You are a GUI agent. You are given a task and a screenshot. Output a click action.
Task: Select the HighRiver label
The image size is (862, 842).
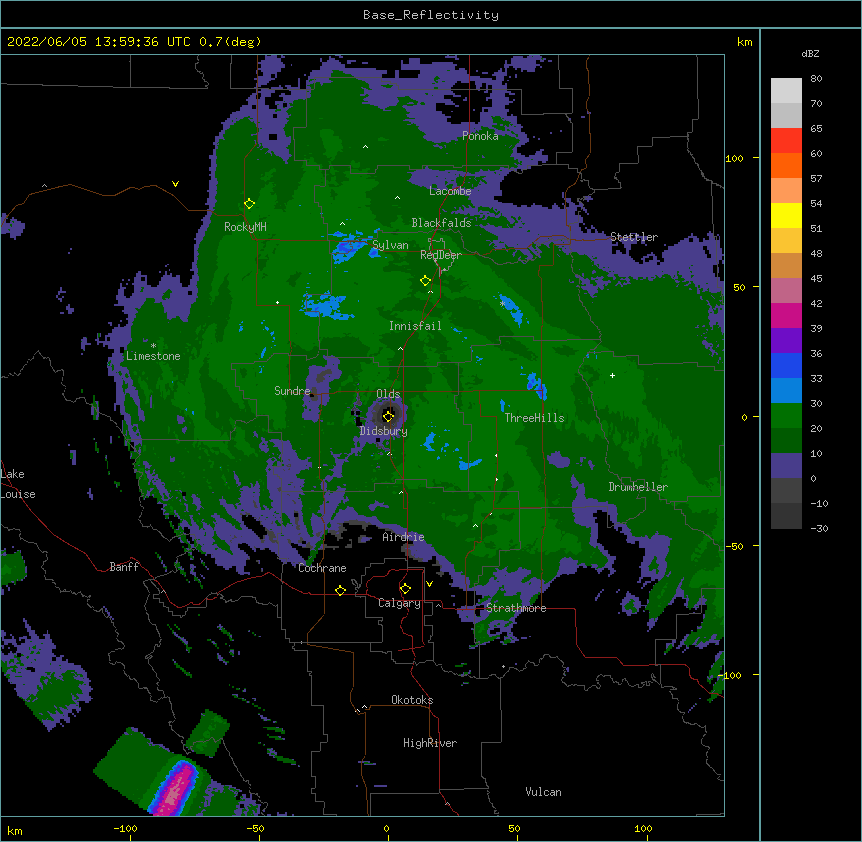pyautogui.click(x=430, y=743)
